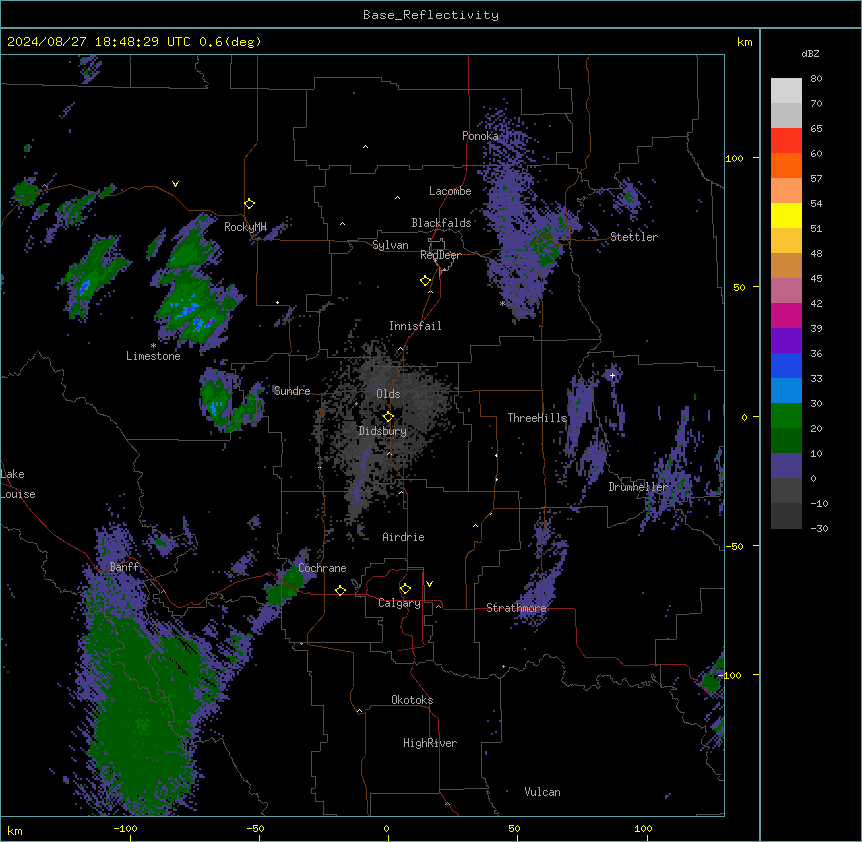Click the km unit label at bottom left

pyautogui.click(x=15, y=830)
